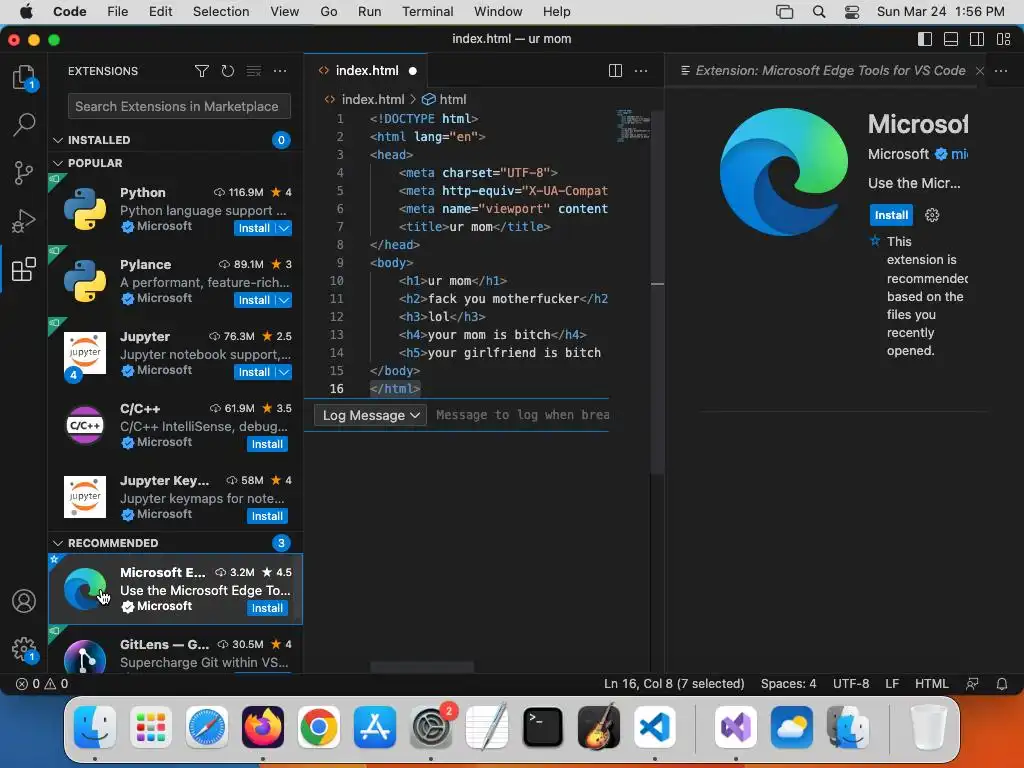This screenshot has width=1024, height=768.
Task: Split the editor to the right
Action: pyautogui.click(x=615, y=71)
